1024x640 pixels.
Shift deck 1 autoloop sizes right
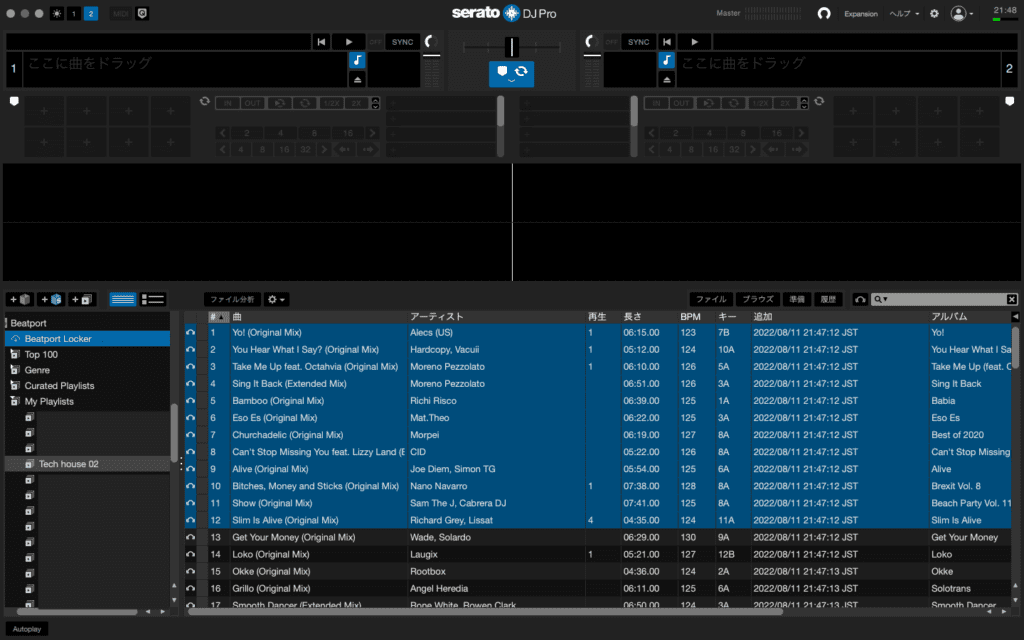point(372,133)
